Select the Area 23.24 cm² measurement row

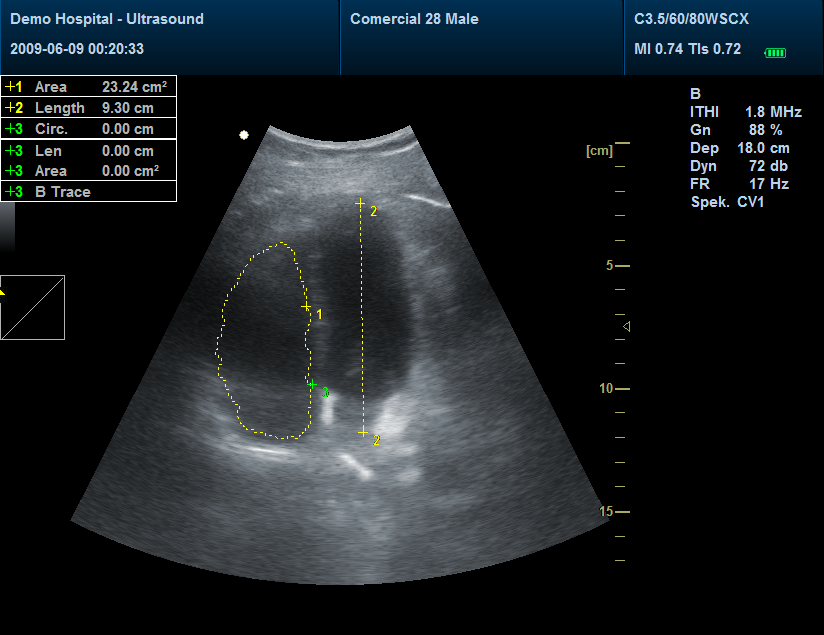pos(89,87)
